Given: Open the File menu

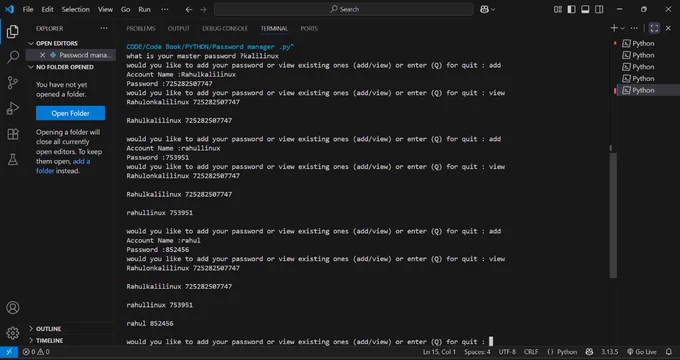Looking at the screenshot, I should [x=28, y=9].
